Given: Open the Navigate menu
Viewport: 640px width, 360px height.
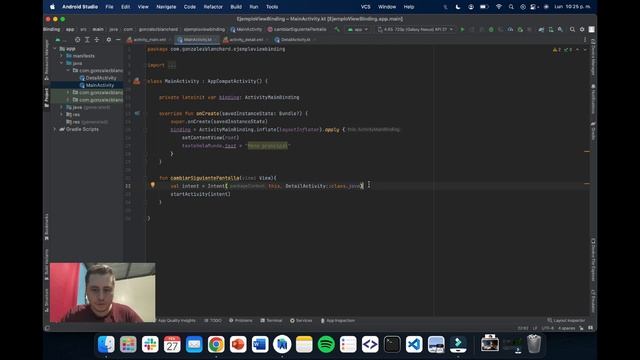Looking at the screenshot, I should [166, 7].
